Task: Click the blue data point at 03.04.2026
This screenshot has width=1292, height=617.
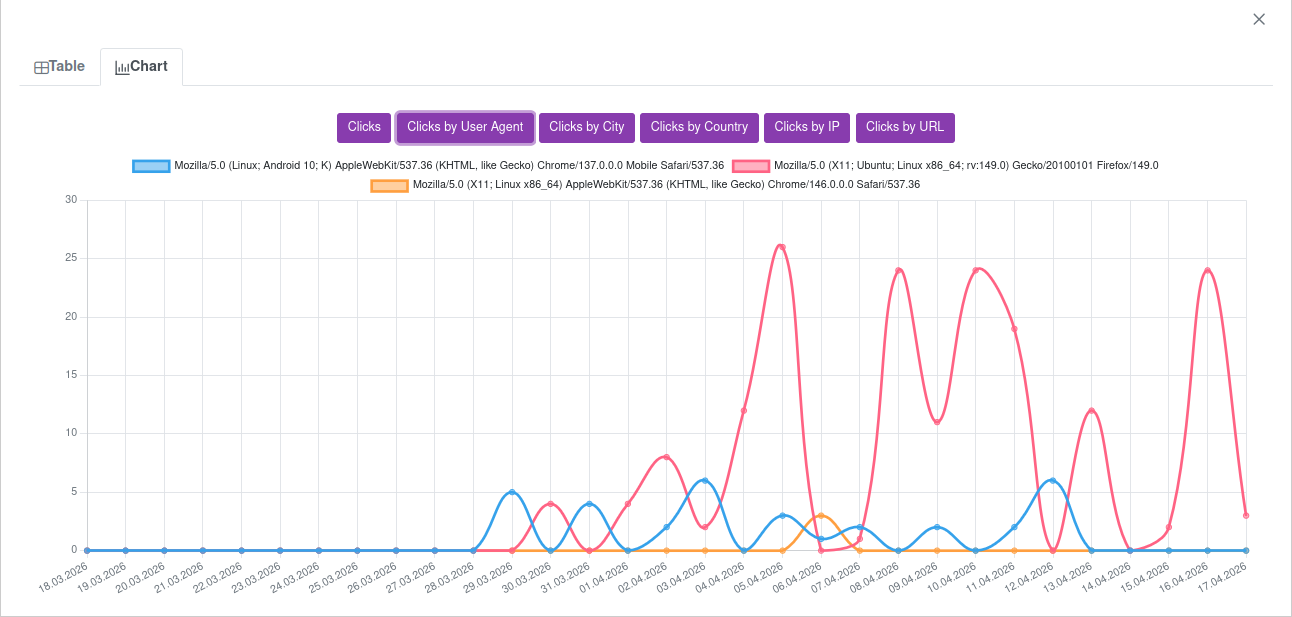Action: tap(704, 479)
